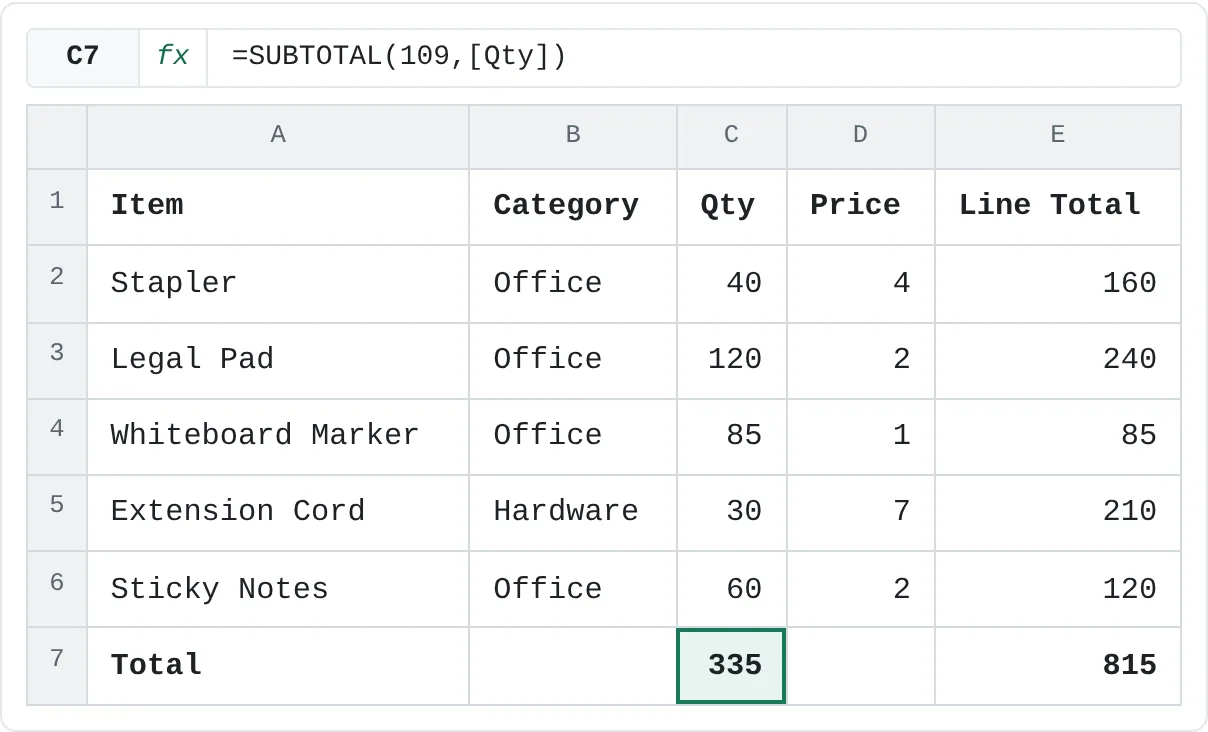Select row 6 header
Image resolution: width=1208 pixels, height=732 pixels.
tap(57, 589)
